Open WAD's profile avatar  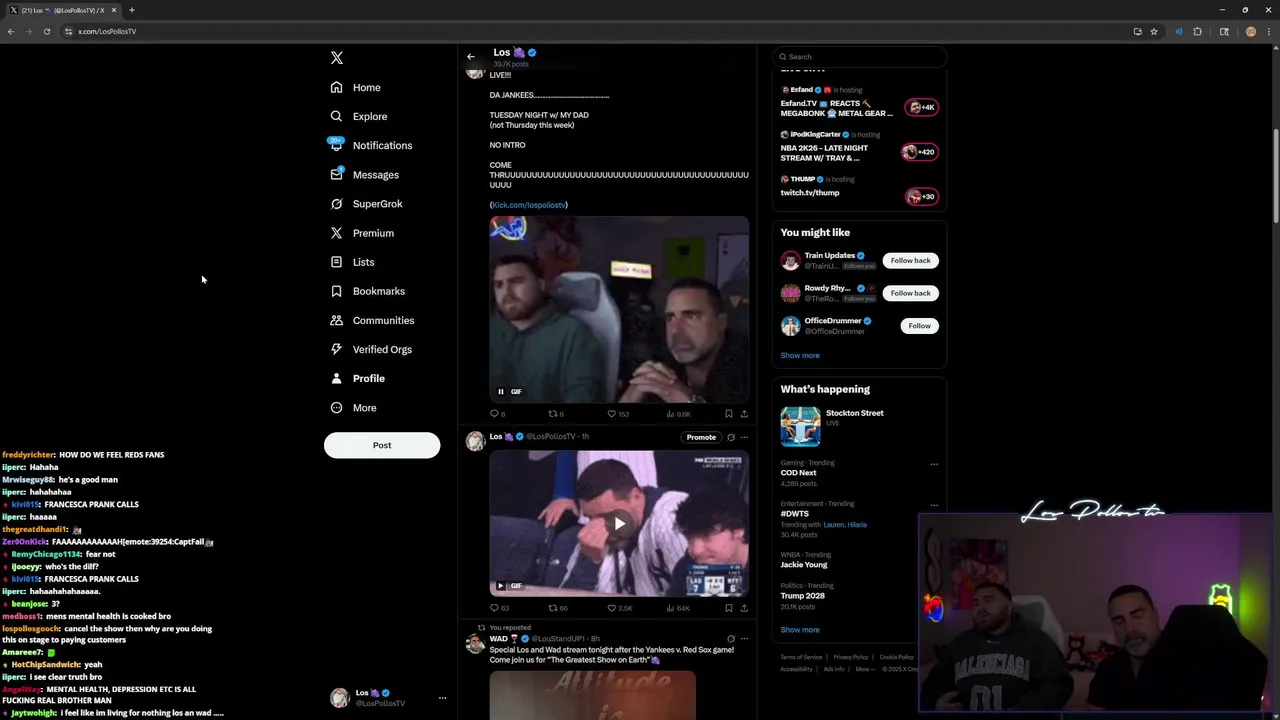(475, 643)
